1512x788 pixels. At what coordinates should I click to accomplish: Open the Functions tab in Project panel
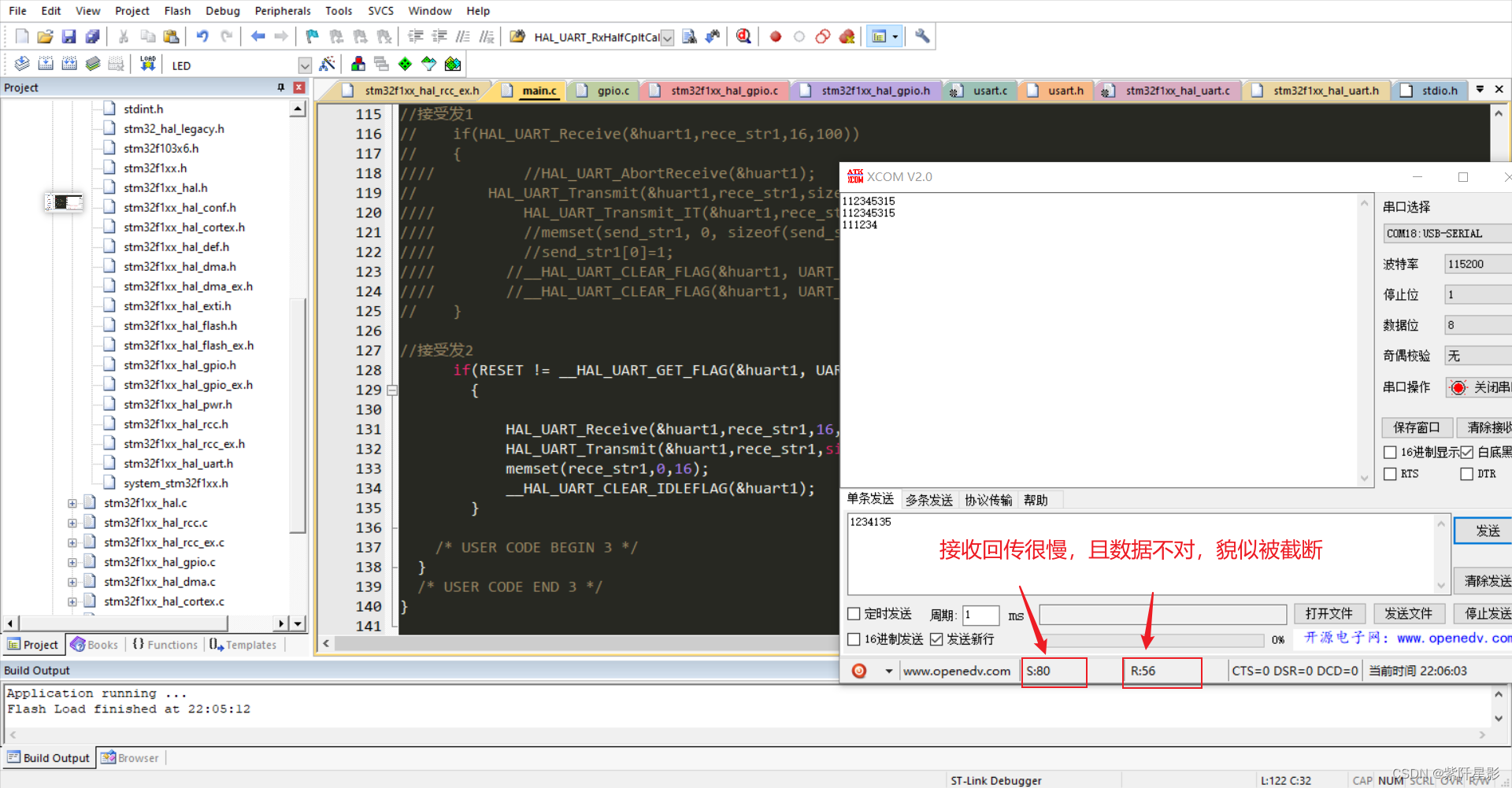point(165,645)
